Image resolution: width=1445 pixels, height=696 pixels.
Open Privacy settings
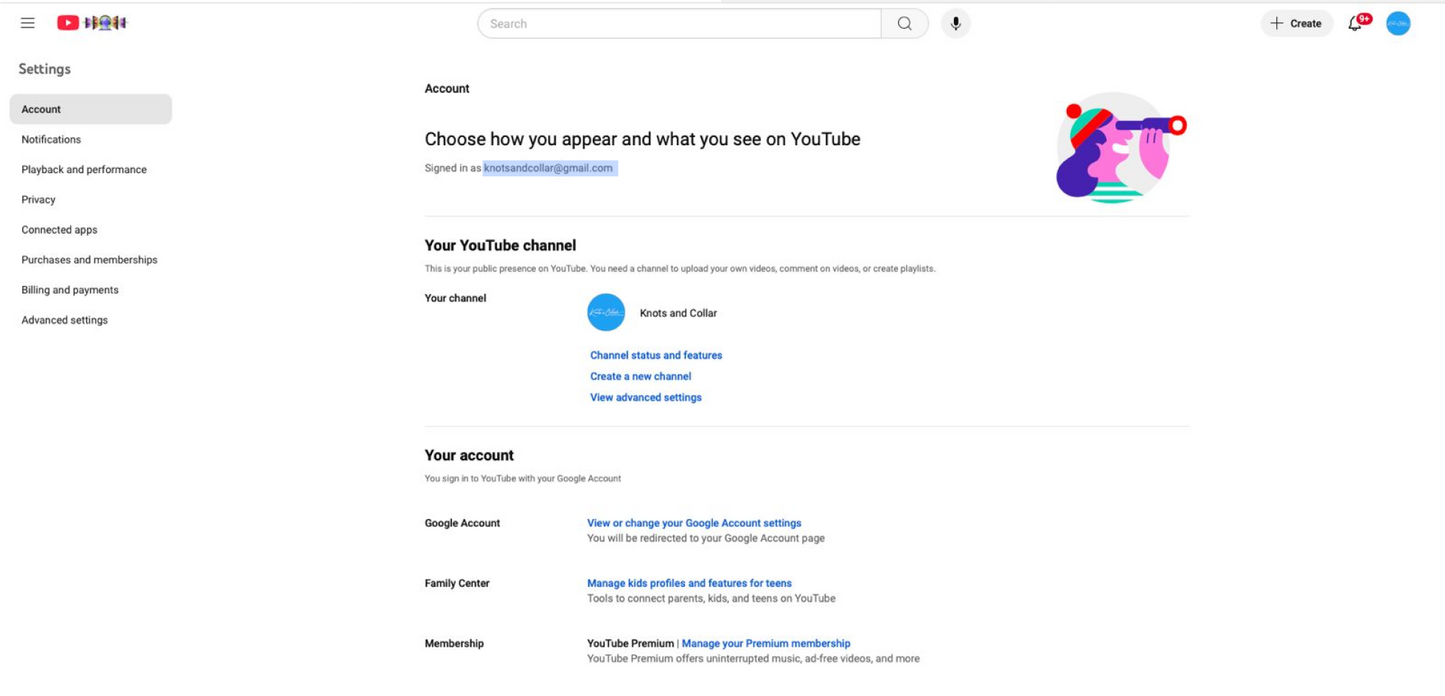pyautogui.click(x=39, y=200)
